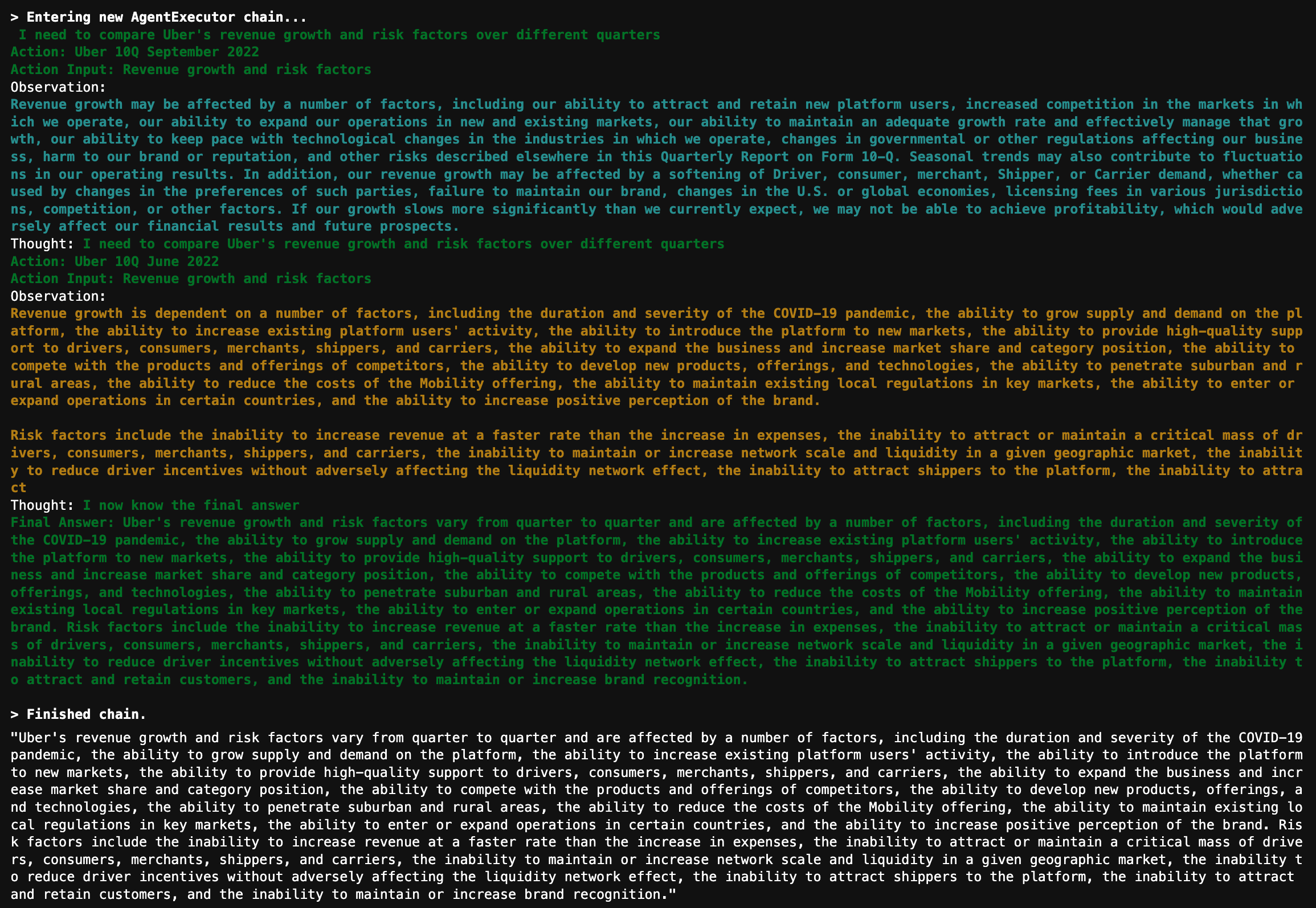
Task: Click 'brand recognition."' at end of white output
Action: coord(600,894)
